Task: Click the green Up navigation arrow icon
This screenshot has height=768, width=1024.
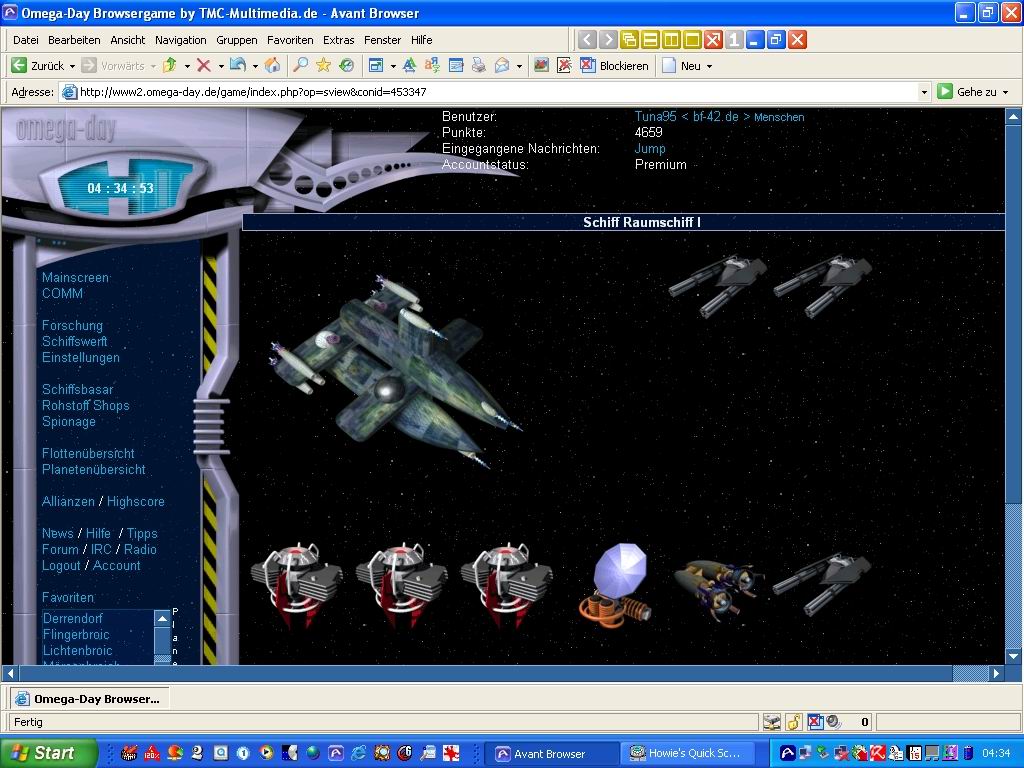Action: (x=170, y=65)
